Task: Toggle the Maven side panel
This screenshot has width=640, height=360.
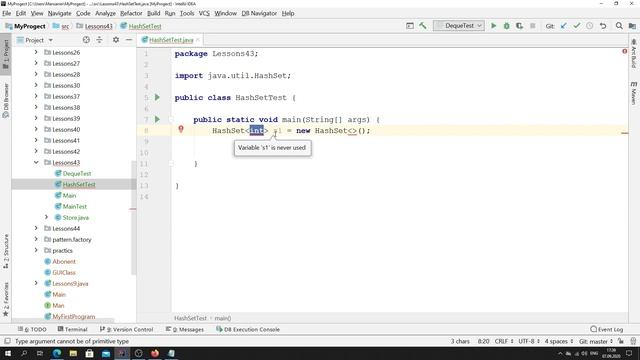Action: 633,93
